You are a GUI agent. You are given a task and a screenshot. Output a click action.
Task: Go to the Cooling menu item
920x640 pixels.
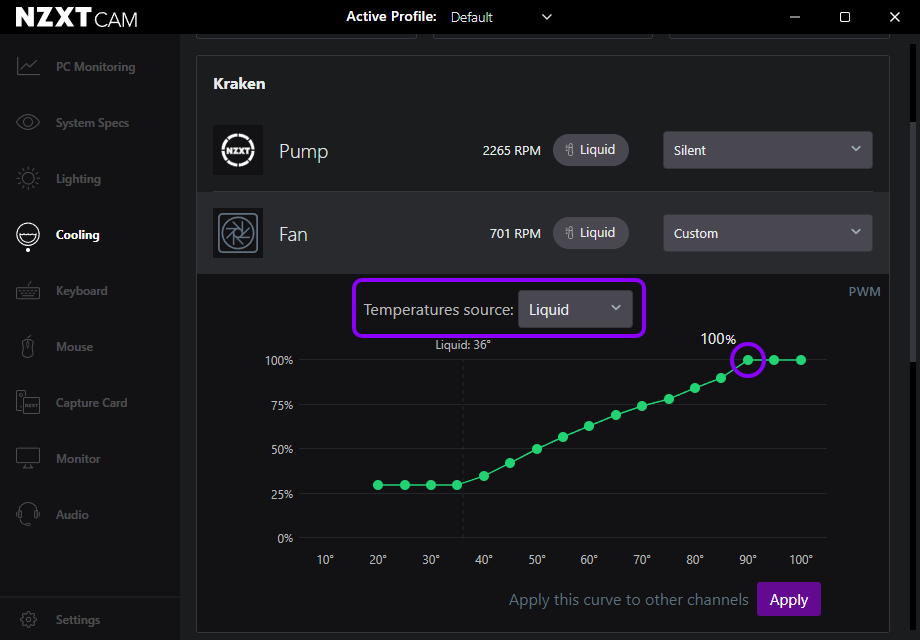77,235
